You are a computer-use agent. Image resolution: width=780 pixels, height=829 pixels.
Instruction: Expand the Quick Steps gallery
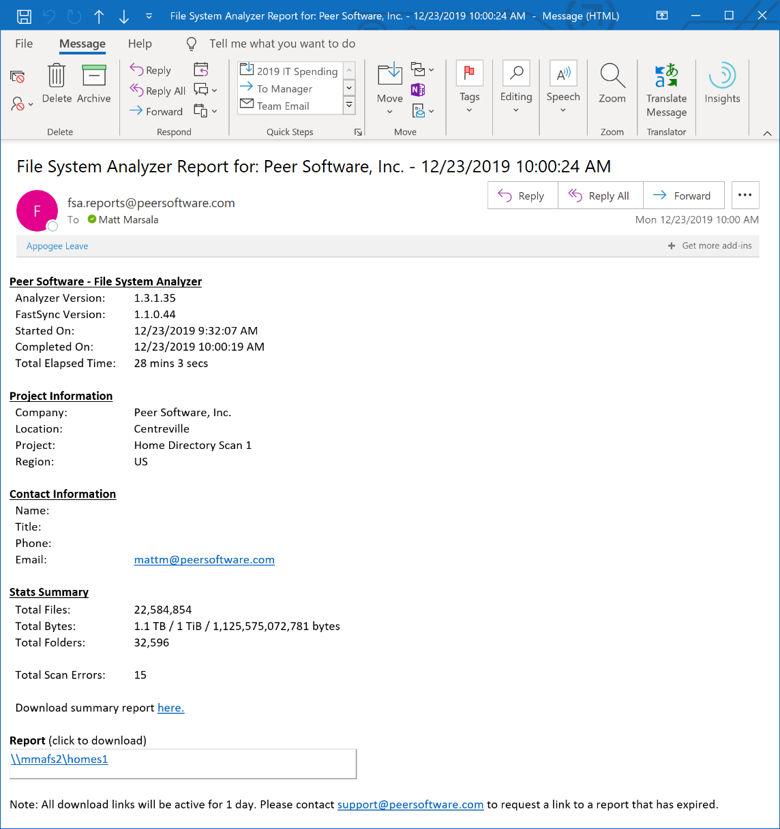[x=349, y=105]
